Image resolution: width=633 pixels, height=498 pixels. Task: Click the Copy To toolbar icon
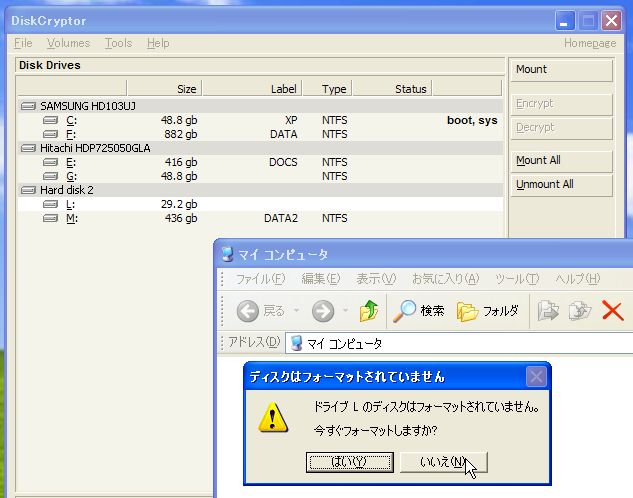coord(580,311)
